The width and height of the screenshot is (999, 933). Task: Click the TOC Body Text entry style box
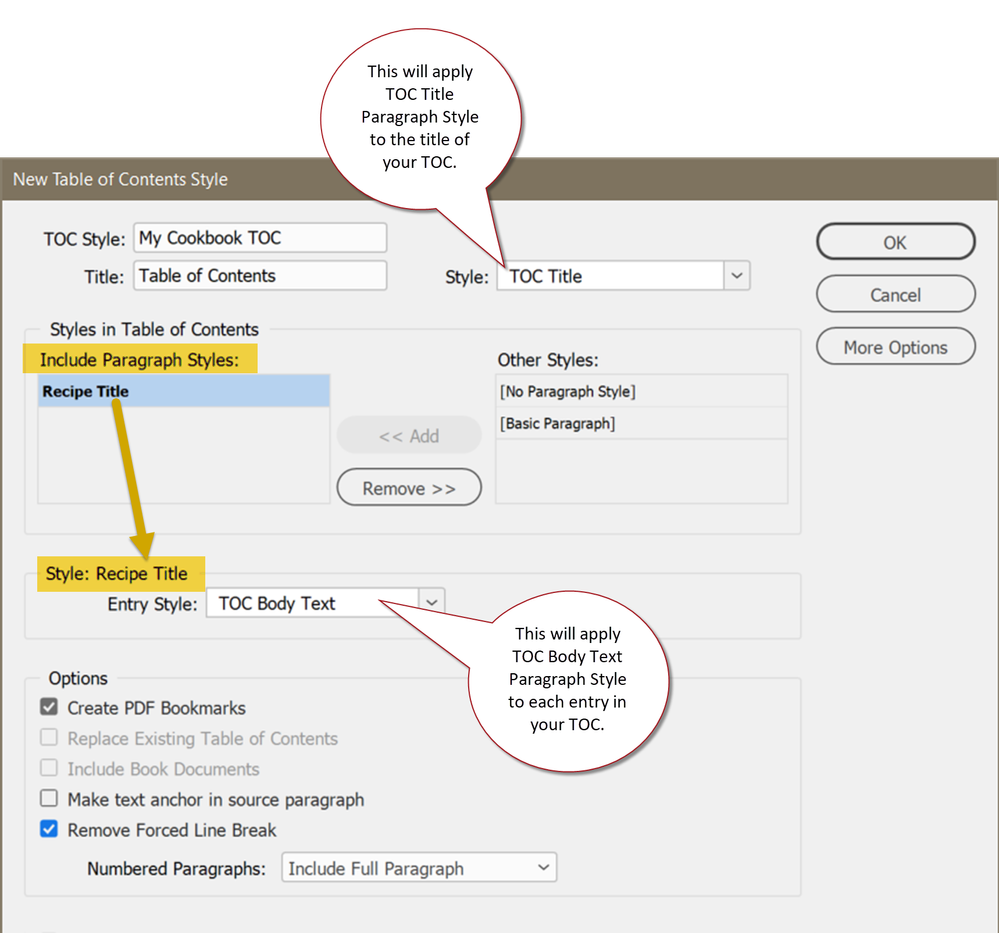pyautogui.click(x=310, y=600)
